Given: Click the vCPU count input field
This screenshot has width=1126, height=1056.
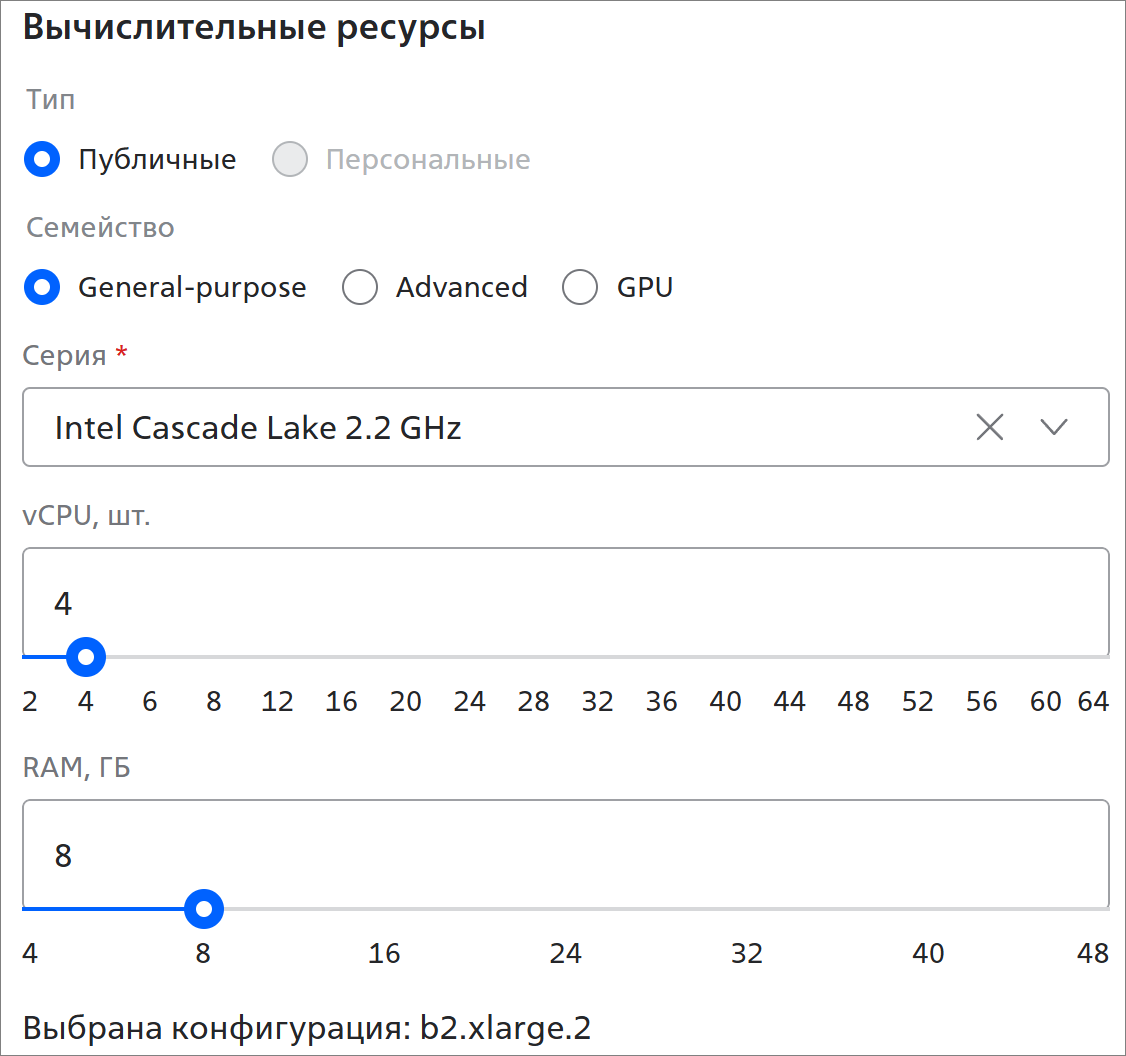Looking at the screenshot, I should point(565,603).
